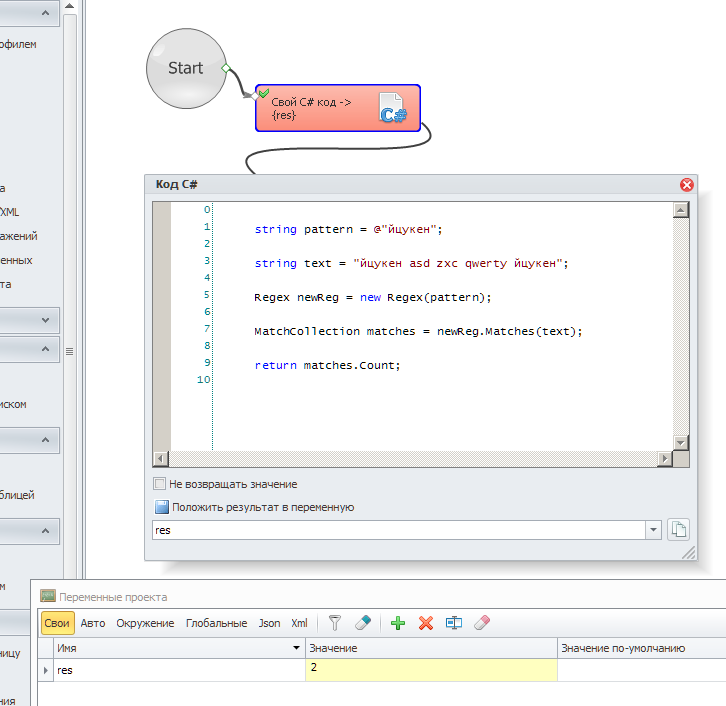This screenshot has width=726, height=706.
Task: Select the Start node button
Action: pos(185,68)
